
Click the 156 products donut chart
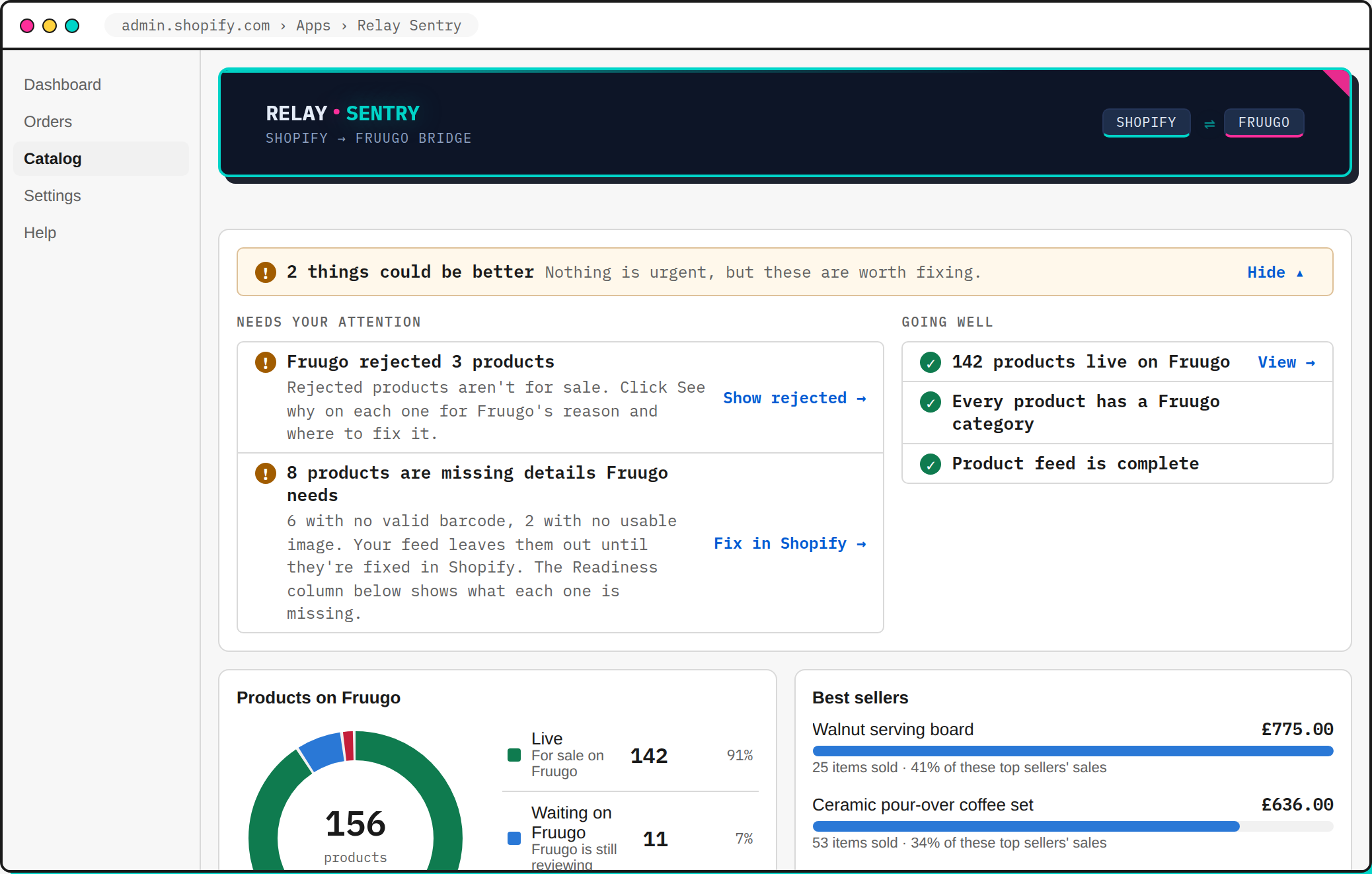pyautogui.click(x=356, y=801)
